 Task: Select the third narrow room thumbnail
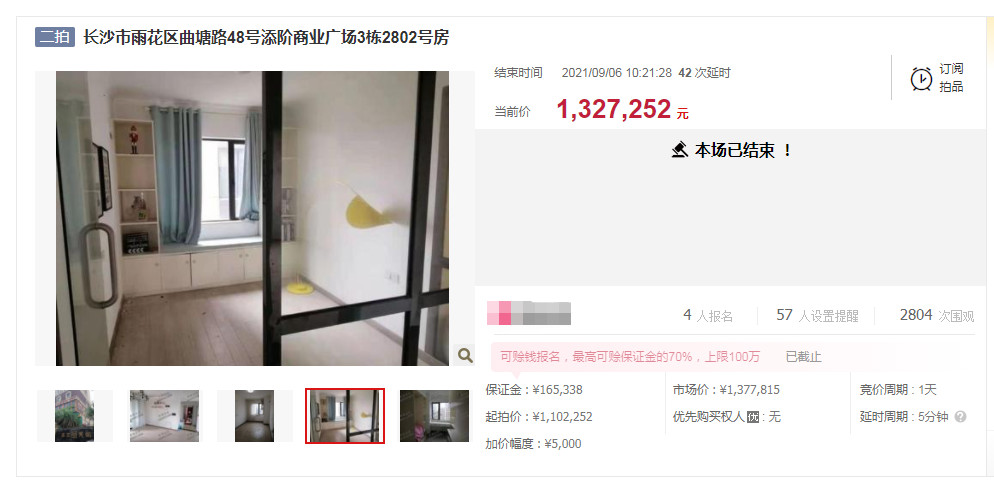254,416
